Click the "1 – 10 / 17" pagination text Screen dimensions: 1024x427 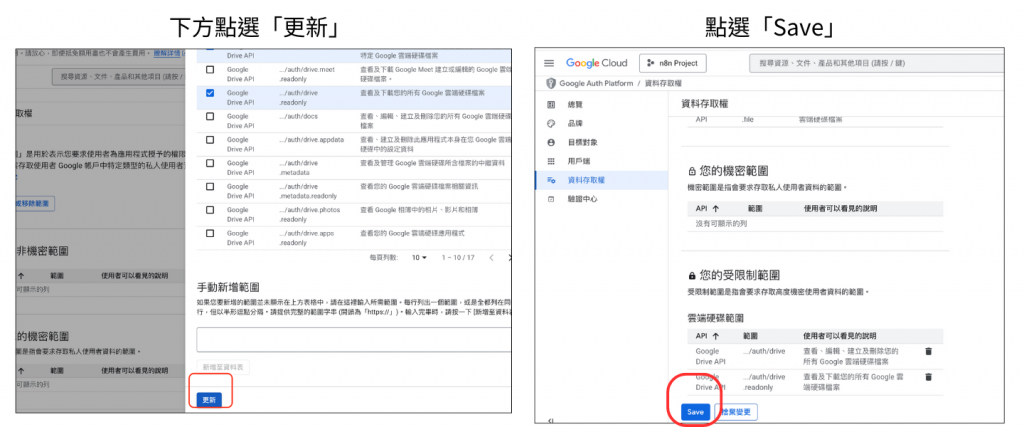(x=457, y=258)
